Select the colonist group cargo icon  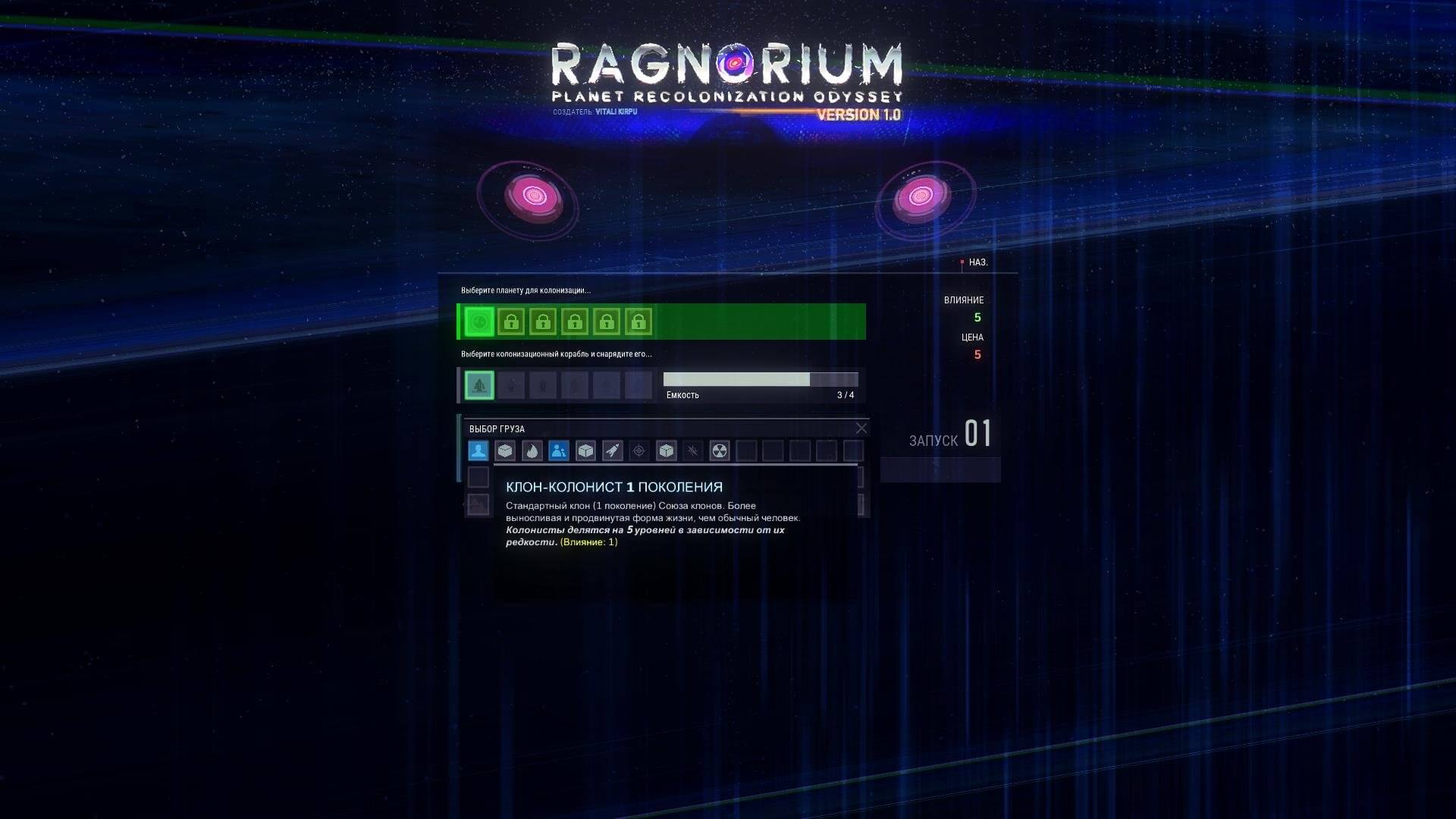[x=559, y=451]
